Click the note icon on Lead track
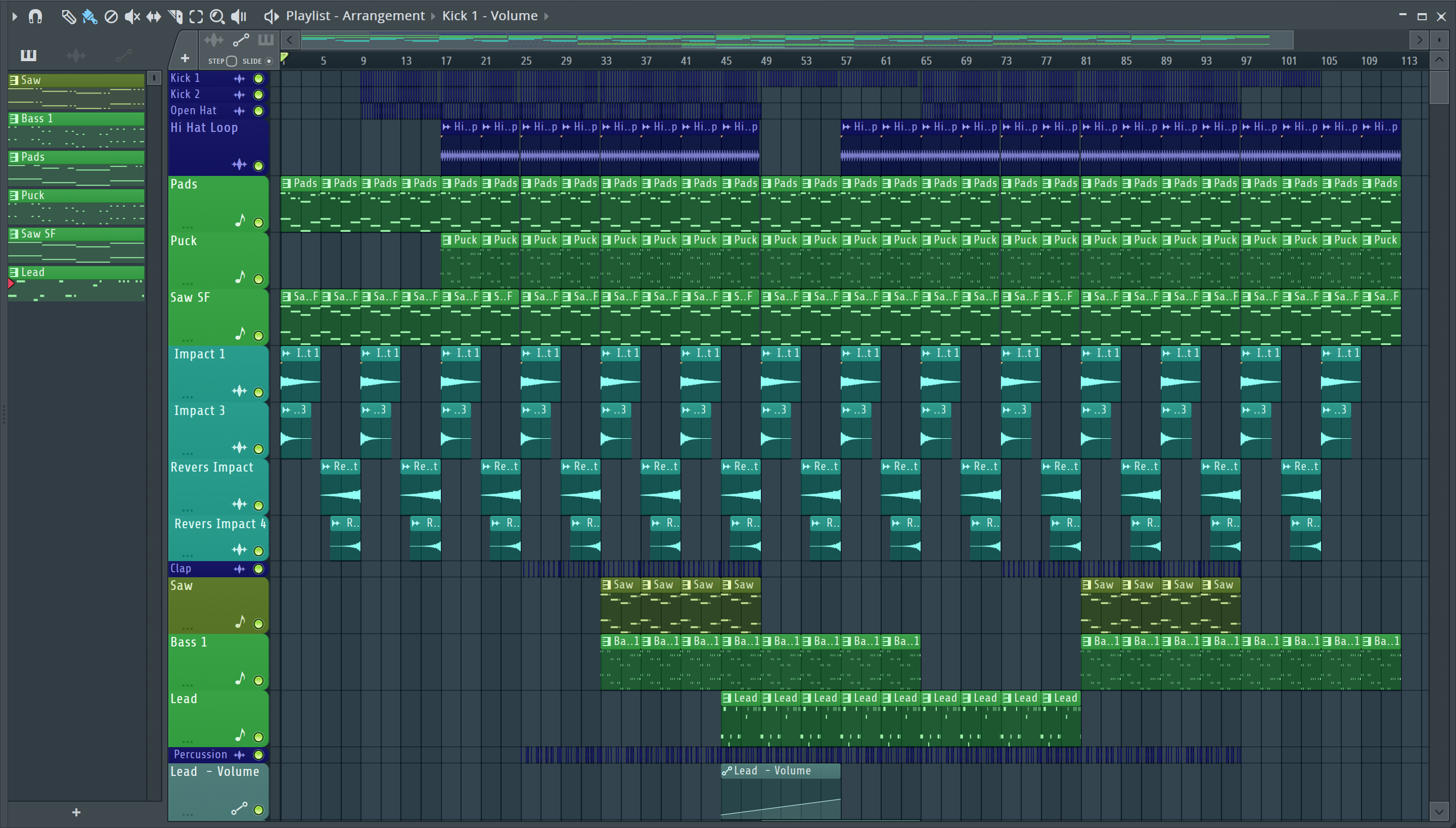This screenshot has height=828, width=1456. (240, 735)
